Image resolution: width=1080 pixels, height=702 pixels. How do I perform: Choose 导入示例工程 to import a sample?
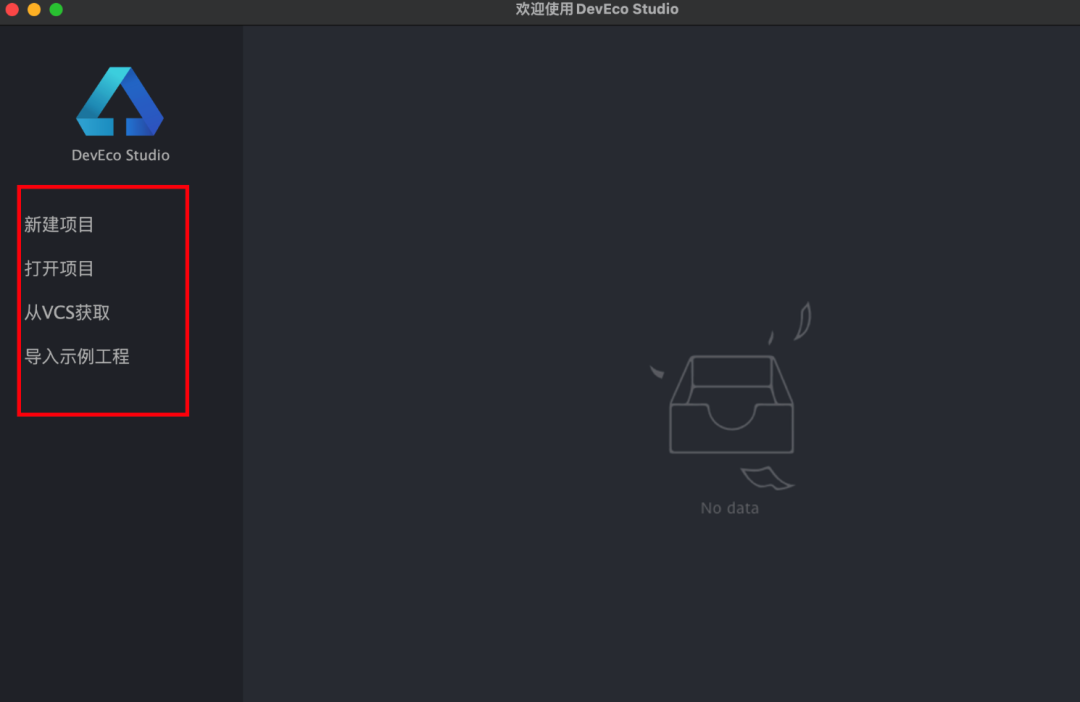pos(76,357)
